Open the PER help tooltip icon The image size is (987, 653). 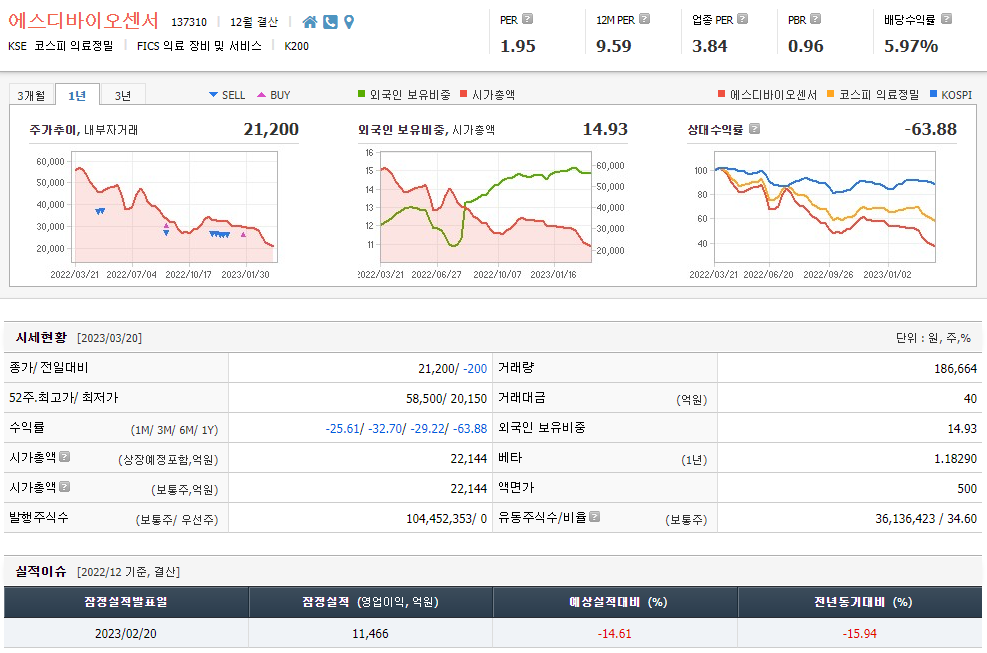coord(527,18)
